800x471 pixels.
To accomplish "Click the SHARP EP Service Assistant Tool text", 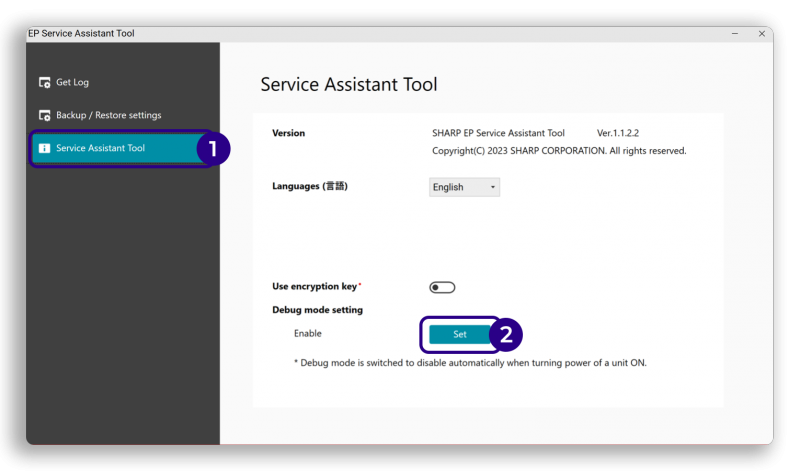I will [x=498, y=133].
